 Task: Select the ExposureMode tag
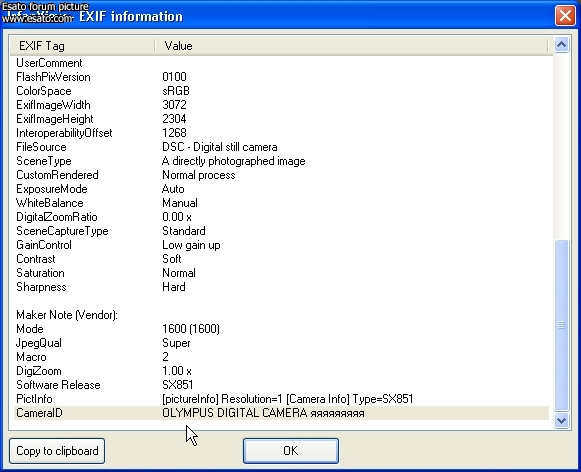[52, 189]
